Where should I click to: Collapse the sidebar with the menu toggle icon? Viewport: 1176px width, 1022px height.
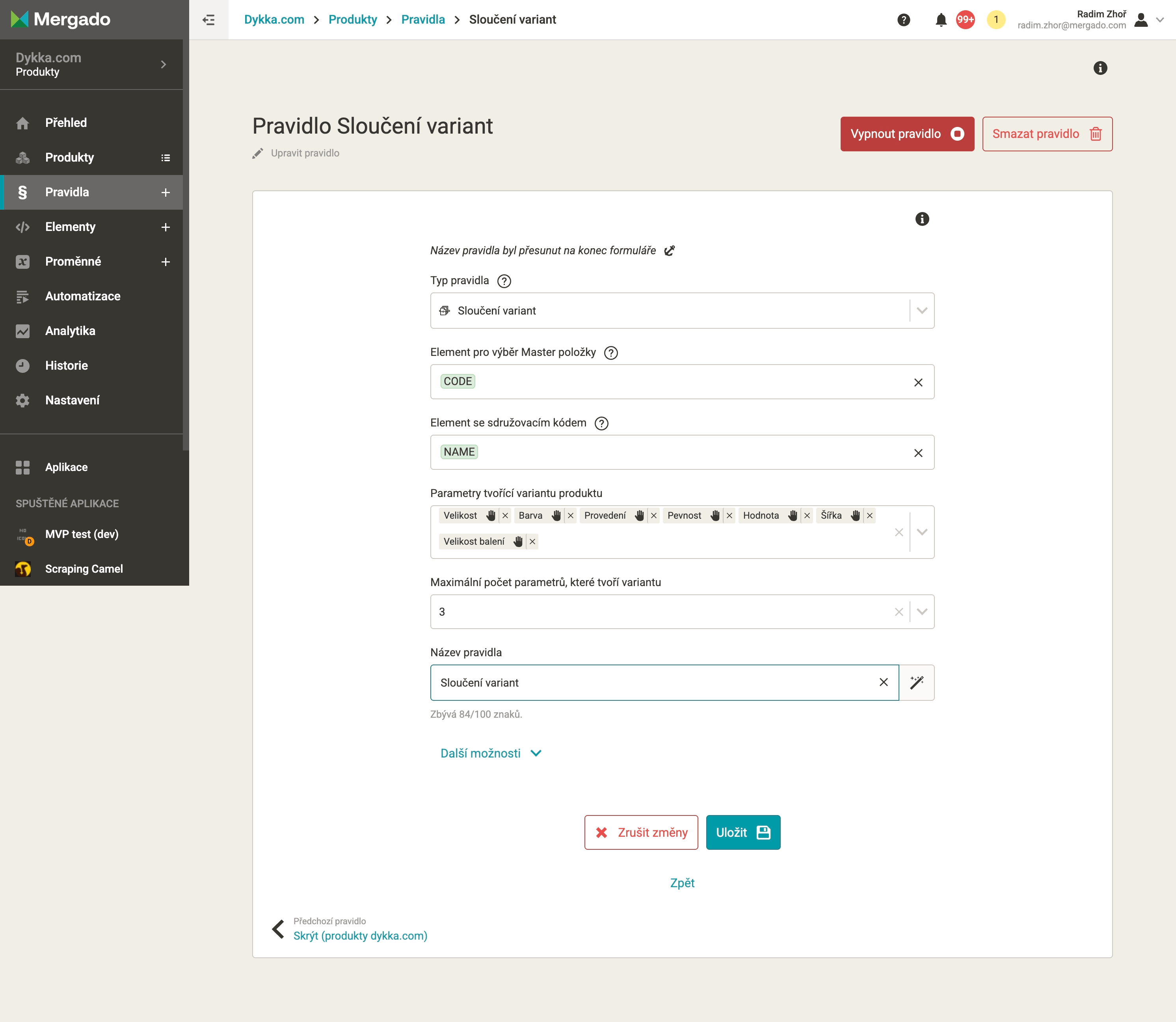click(209, 20)
